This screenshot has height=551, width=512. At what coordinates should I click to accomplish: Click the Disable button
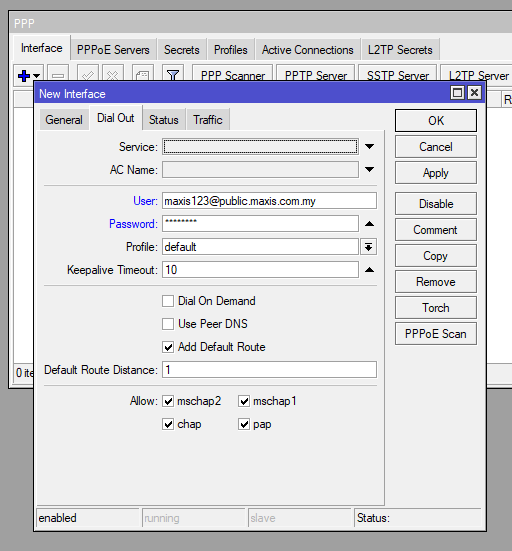(436, 203)
